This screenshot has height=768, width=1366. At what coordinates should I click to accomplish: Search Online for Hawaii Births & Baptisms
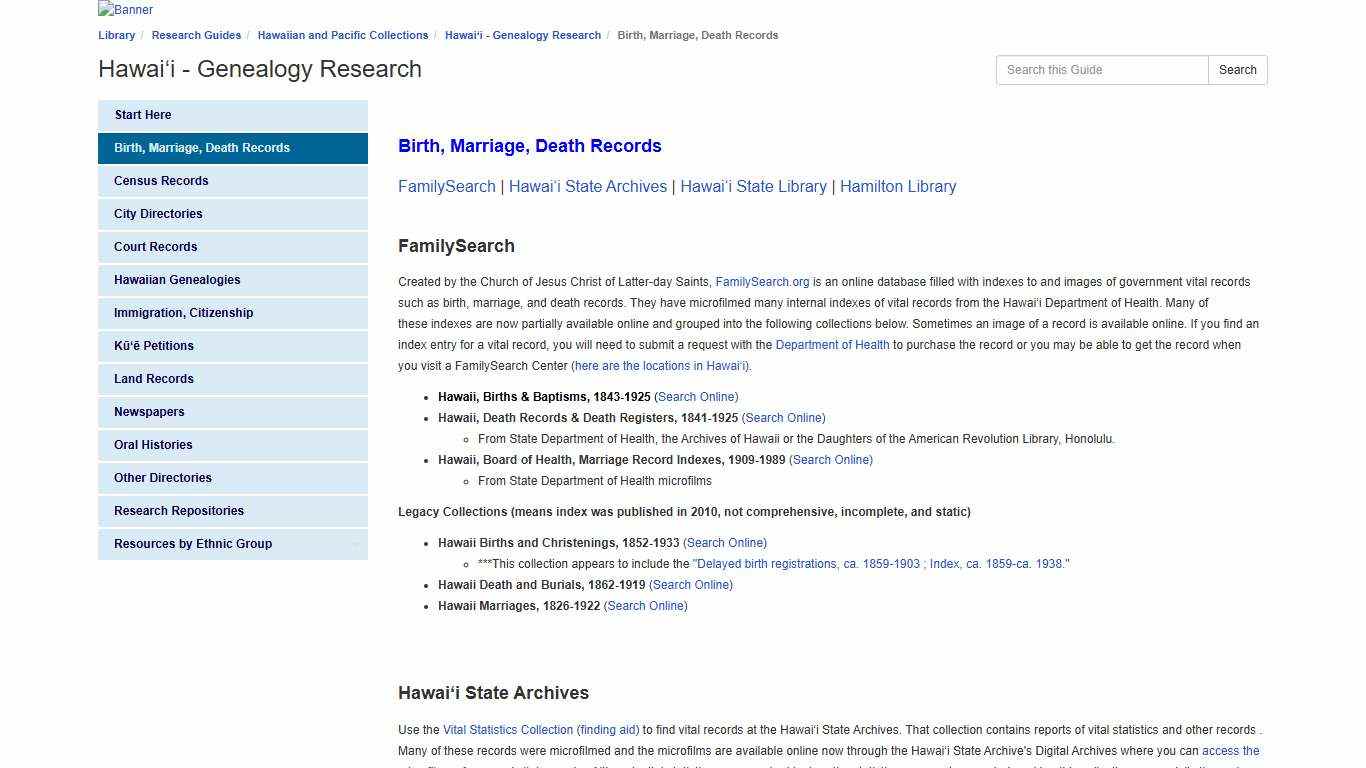[x=696, y=396]
